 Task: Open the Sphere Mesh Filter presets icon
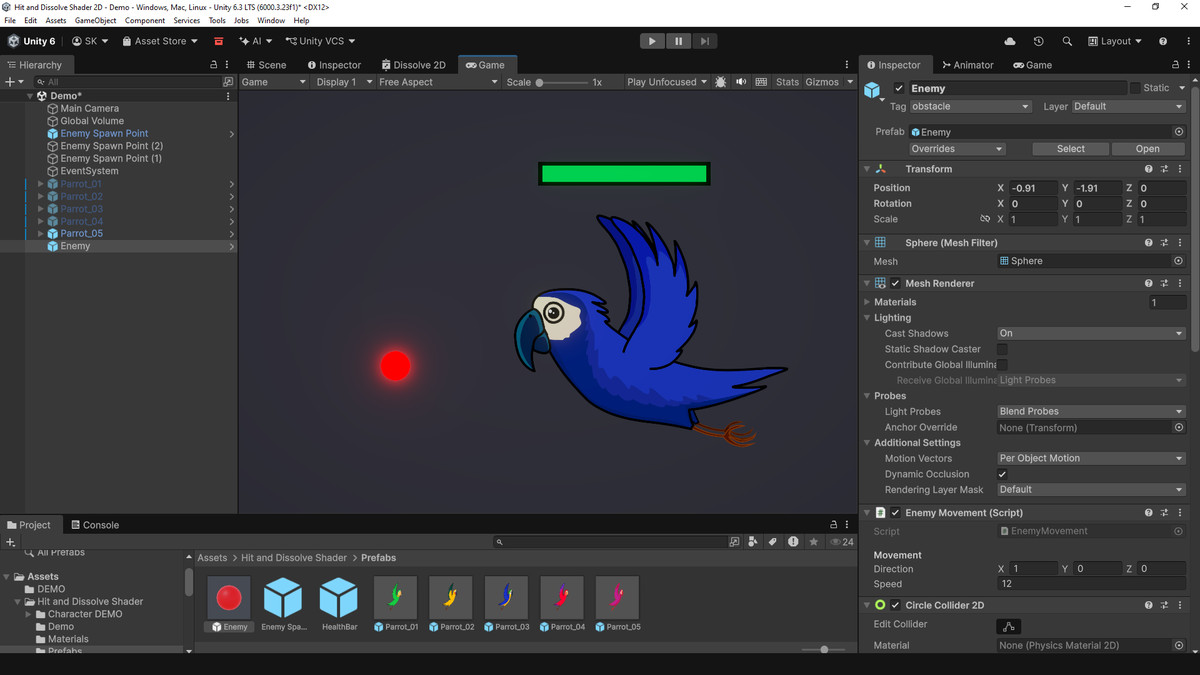[x=1165, y=243]
